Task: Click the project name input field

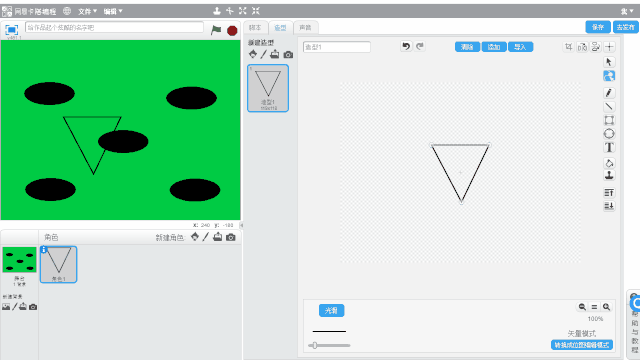Action: click(114, 27)
